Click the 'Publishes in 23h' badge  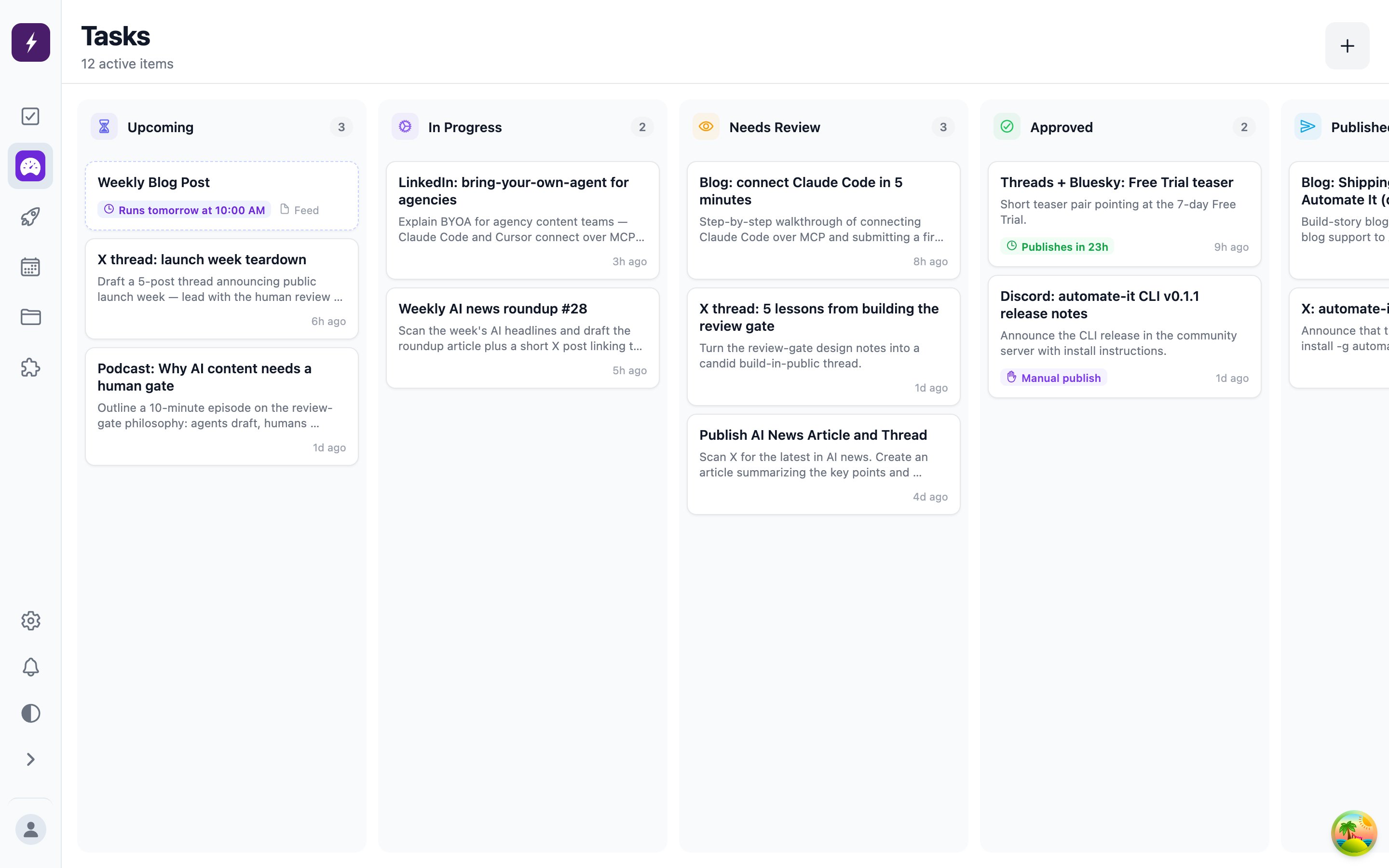pyautogui.click(x=1057, y=247)
